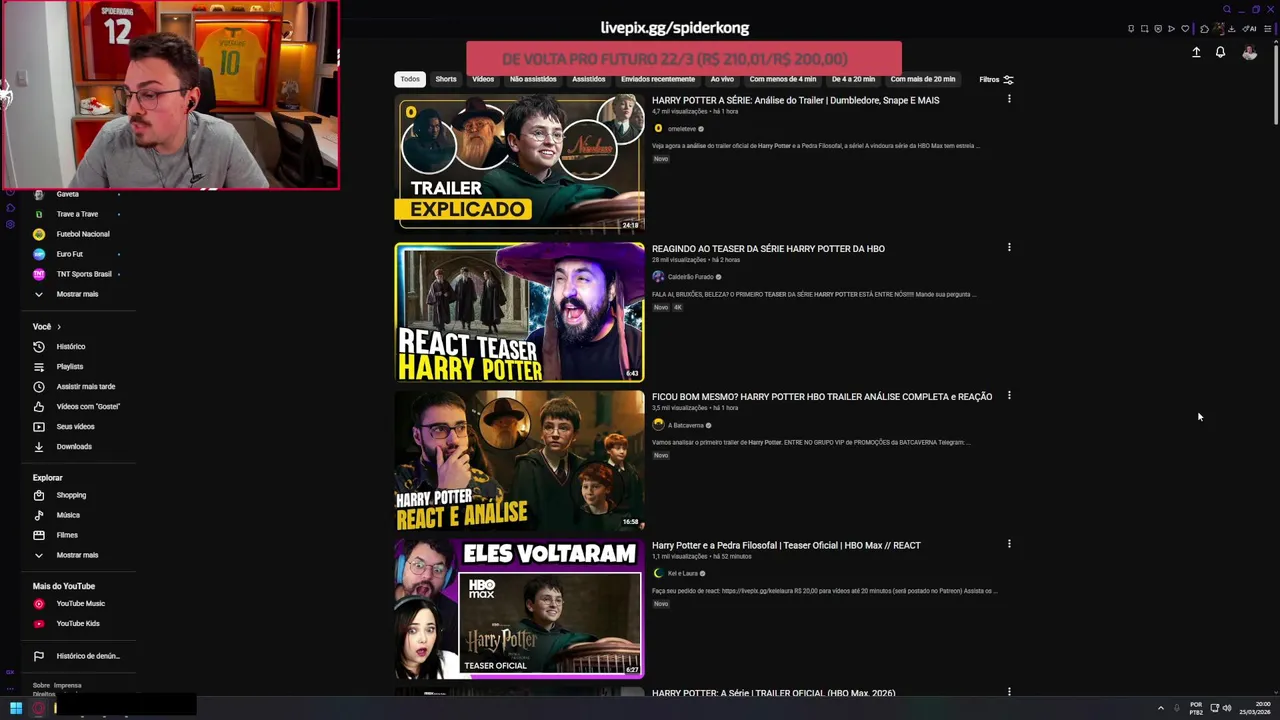This screenshot has width=1280, height=720.
Task: Expand the taskbar hidden icons chevron
Action: pos(1161,708)
